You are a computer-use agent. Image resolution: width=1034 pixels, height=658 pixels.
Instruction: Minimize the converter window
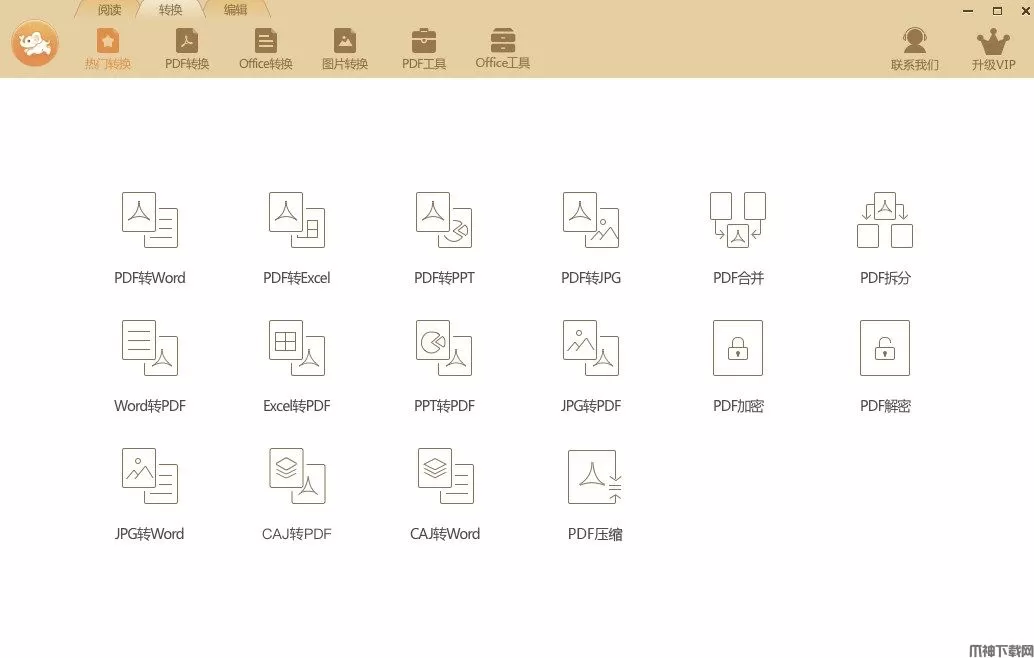coord(968,11)
